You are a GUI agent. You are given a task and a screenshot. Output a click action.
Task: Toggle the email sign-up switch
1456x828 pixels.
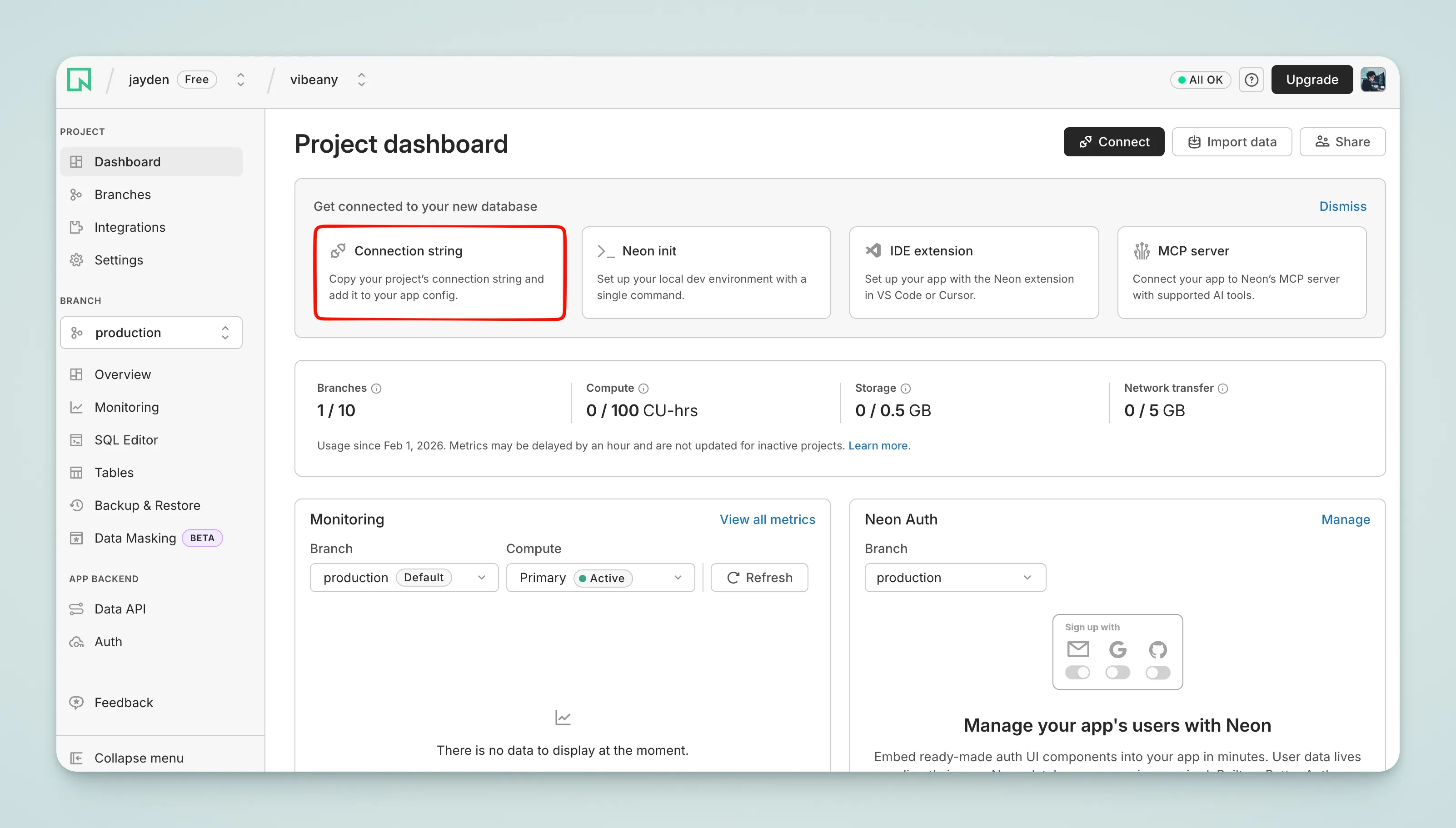pos(1077,673)
